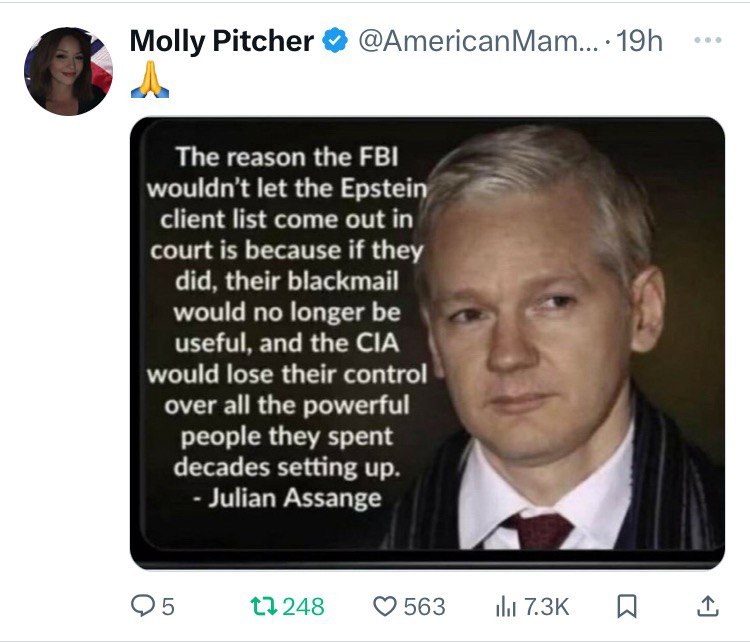Expand the attached quote image
The image size is (750, 642).
tap(427, 343)
